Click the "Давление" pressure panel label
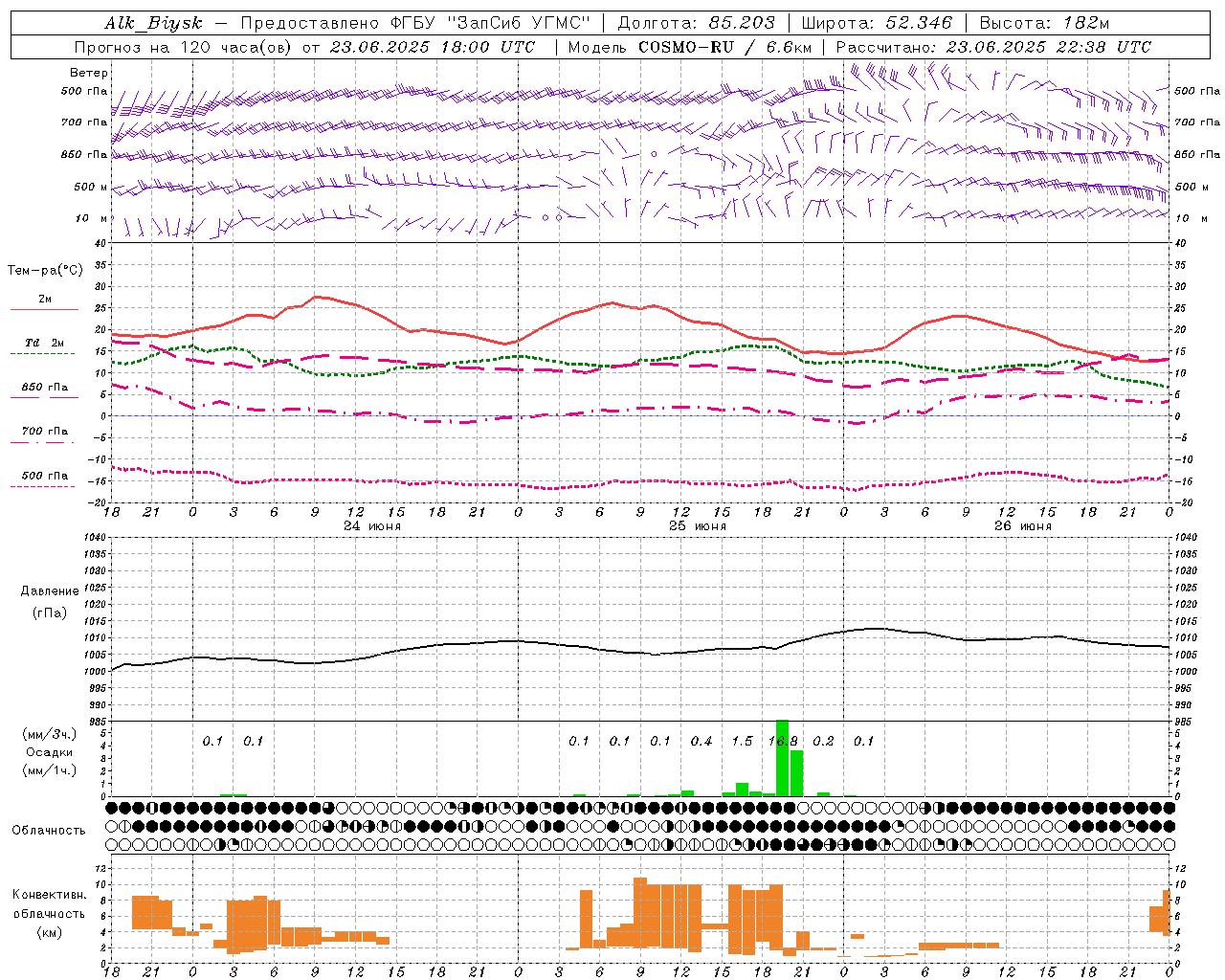Viewport: 1225px width, 980px height. click(x=50, y=591)
